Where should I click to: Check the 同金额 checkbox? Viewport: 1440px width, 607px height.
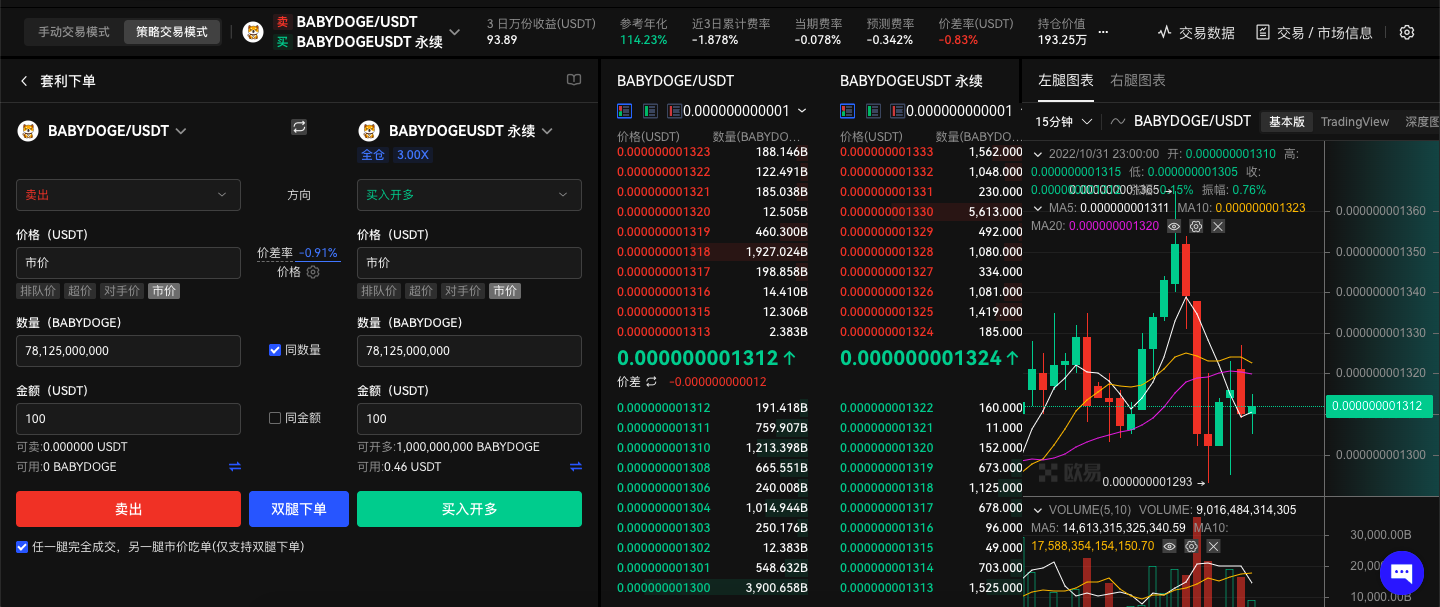pos(275,418)
